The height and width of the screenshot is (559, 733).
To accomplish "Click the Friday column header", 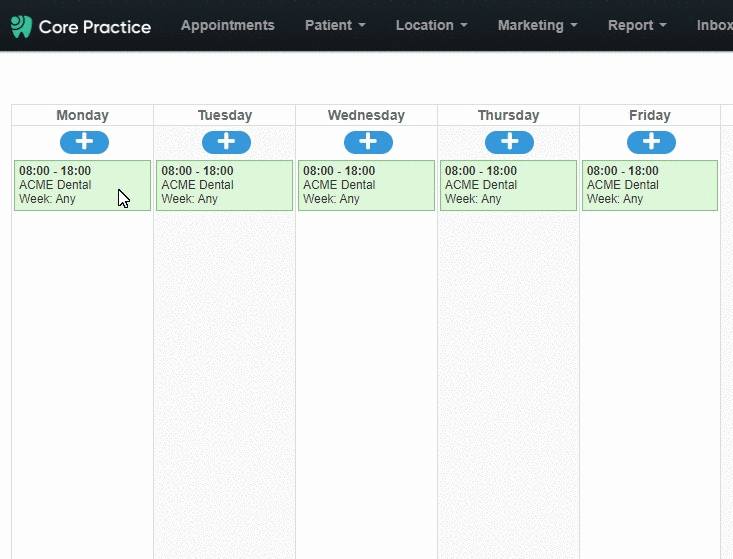I will pyautogui.click(x=650, y=115).
